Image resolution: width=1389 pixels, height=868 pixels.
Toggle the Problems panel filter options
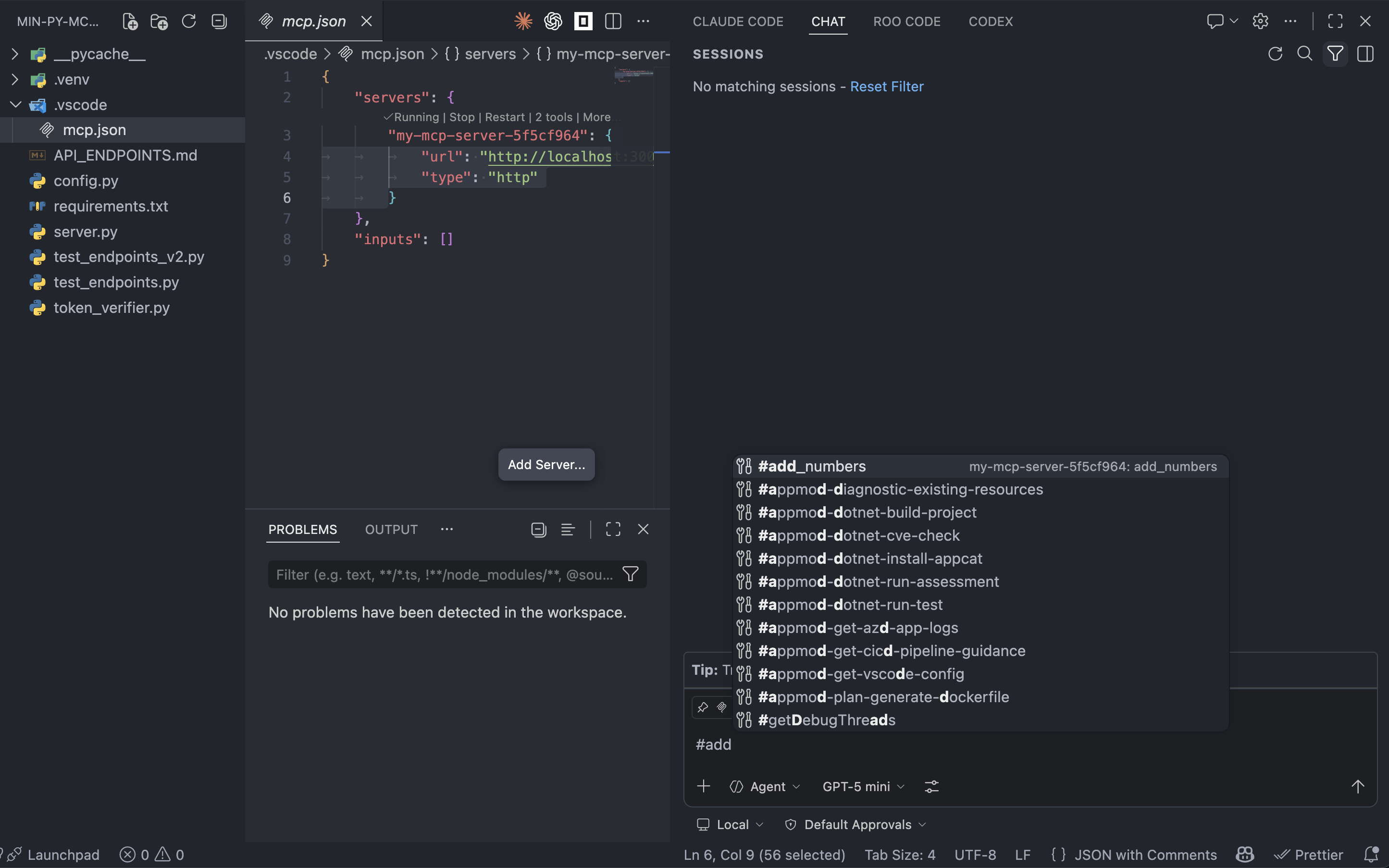point(630,574)
